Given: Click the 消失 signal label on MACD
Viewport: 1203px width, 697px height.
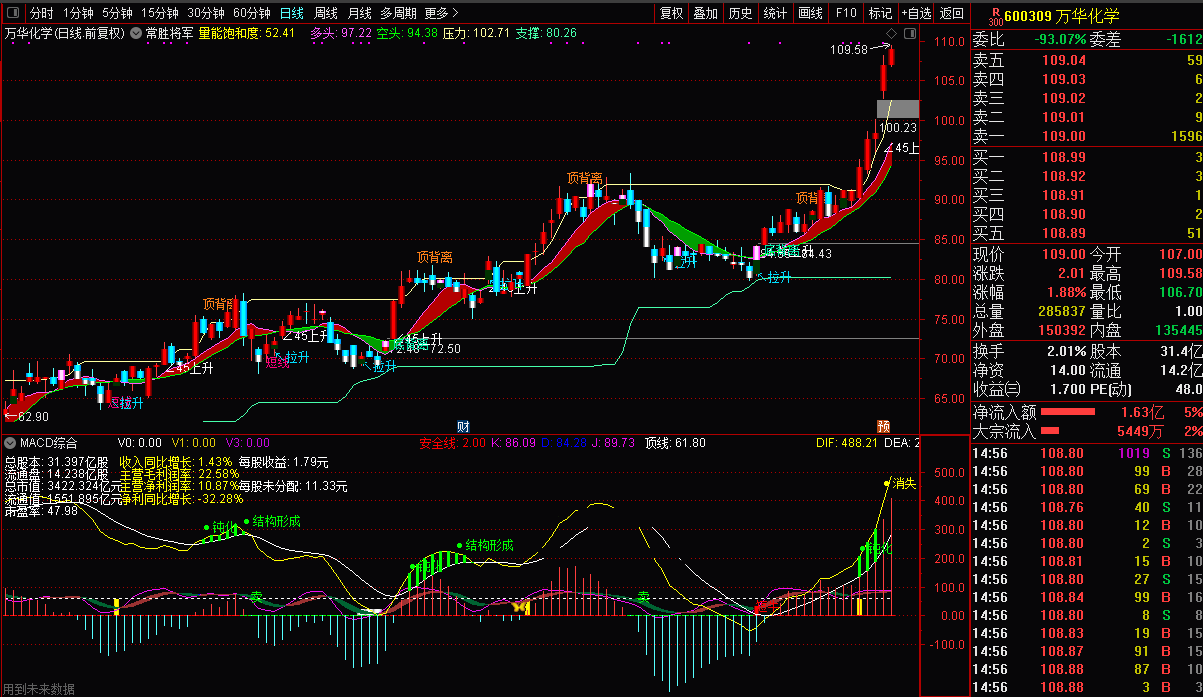Looking at the screenshot, I should [x=904, y=484].
